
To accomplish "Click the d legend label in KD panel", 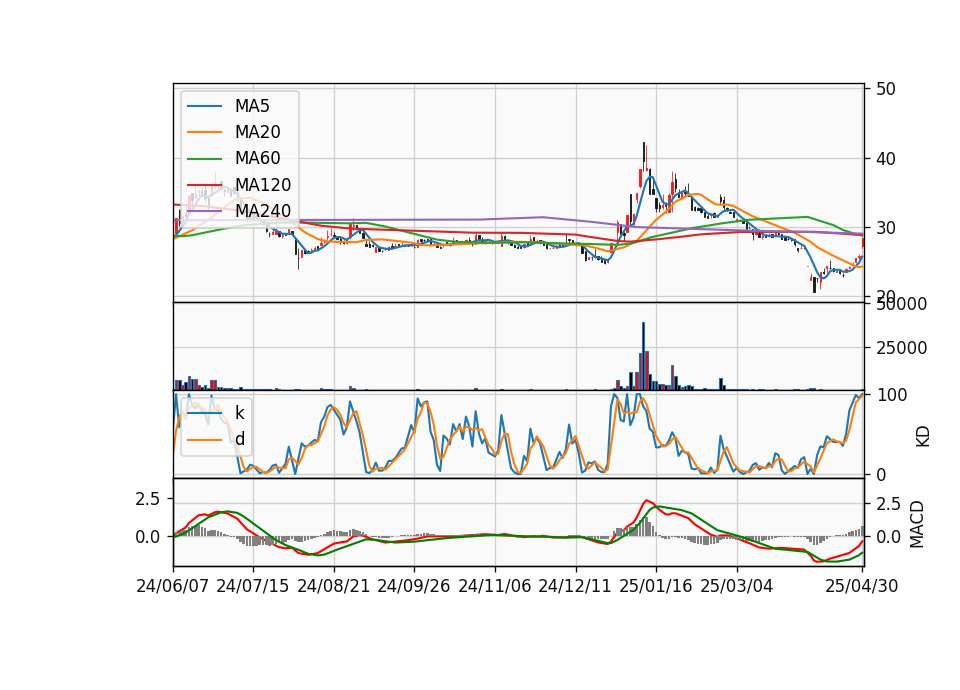I will (x=240, y=440).
